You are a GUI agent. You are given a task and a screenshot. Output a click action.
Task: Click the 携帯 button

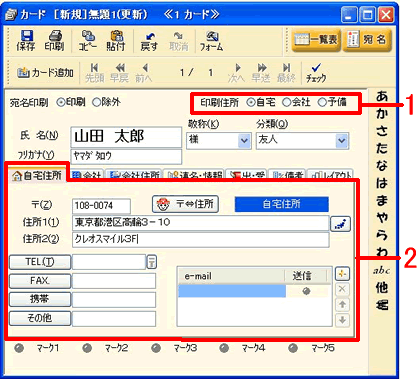coord(40,299)
